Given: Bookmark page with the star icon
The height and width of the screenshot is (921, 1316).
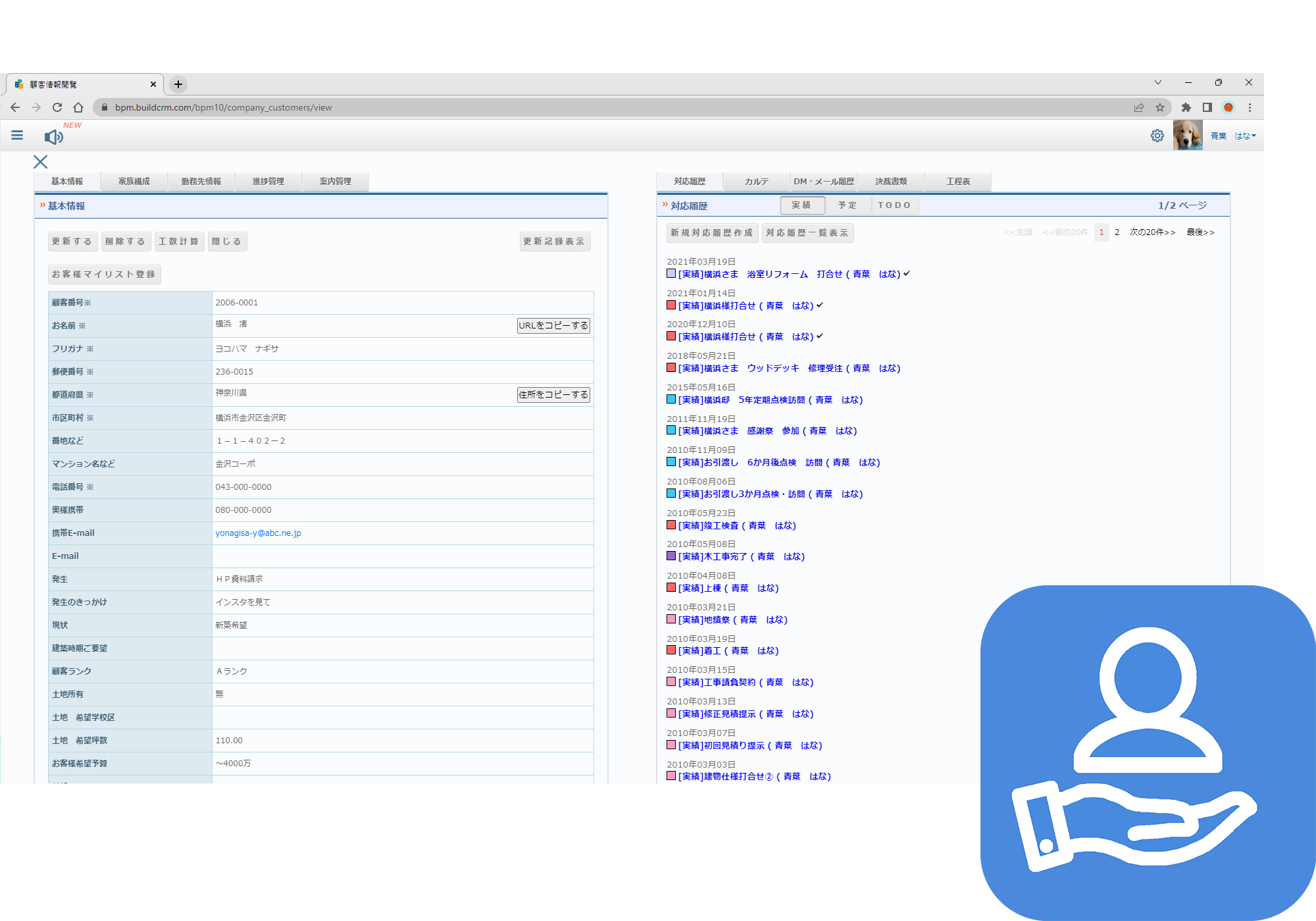Looking at the screenshot, I should pos(1160,107).
